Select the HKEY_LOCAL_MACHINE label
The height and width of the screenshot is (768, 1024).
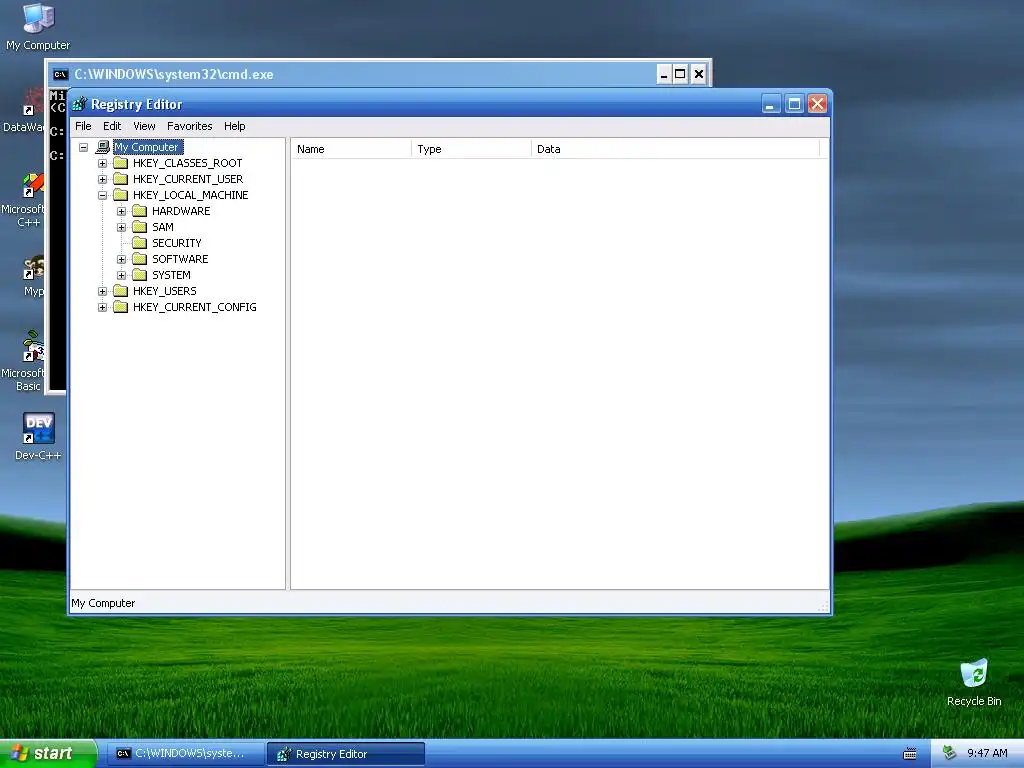tap(191, 195)
